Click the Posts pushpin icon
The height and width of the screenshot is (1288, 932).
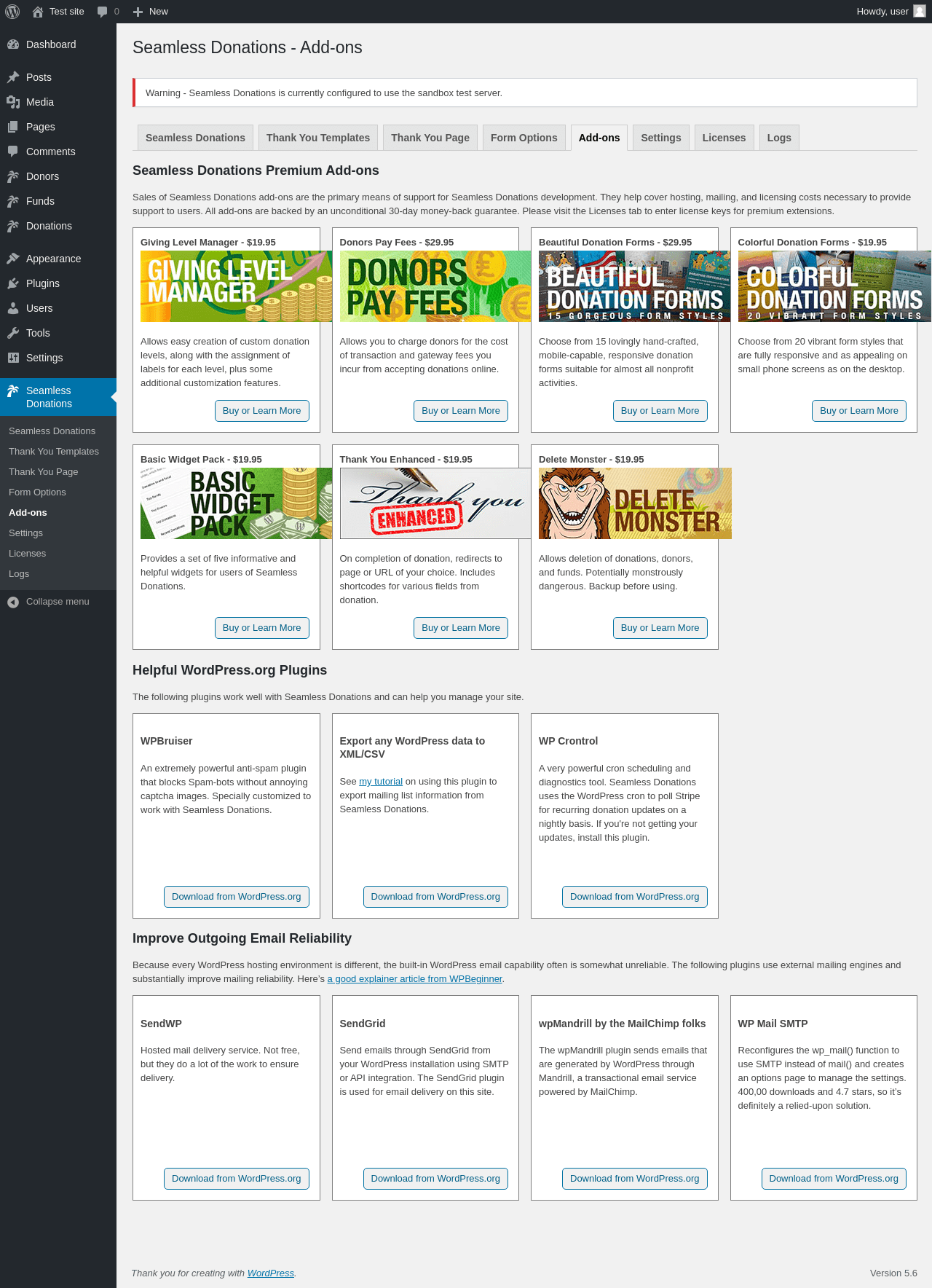pos(13,77)
